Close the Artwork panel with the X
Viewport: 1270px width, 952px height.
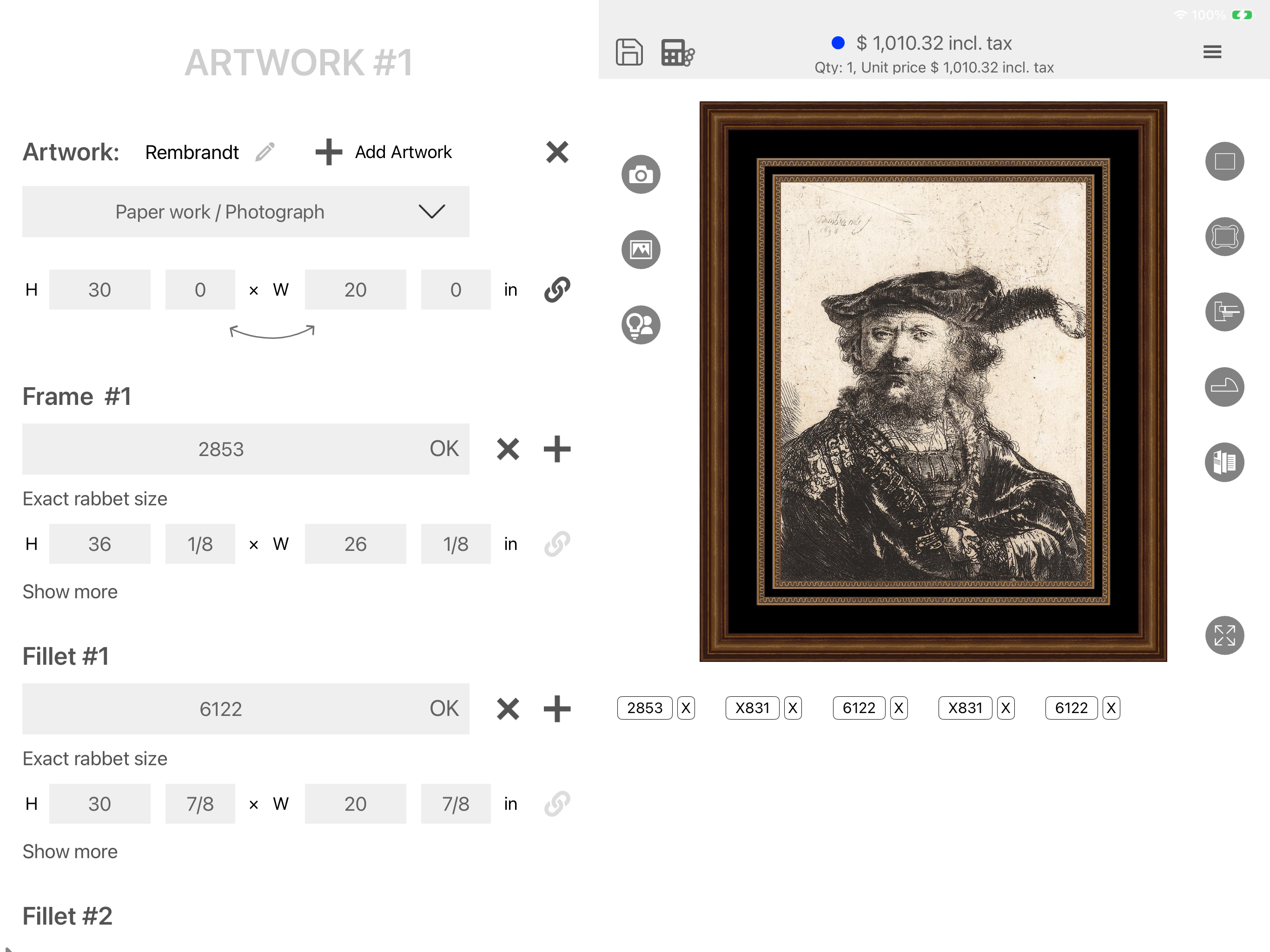tap(557, 152)
